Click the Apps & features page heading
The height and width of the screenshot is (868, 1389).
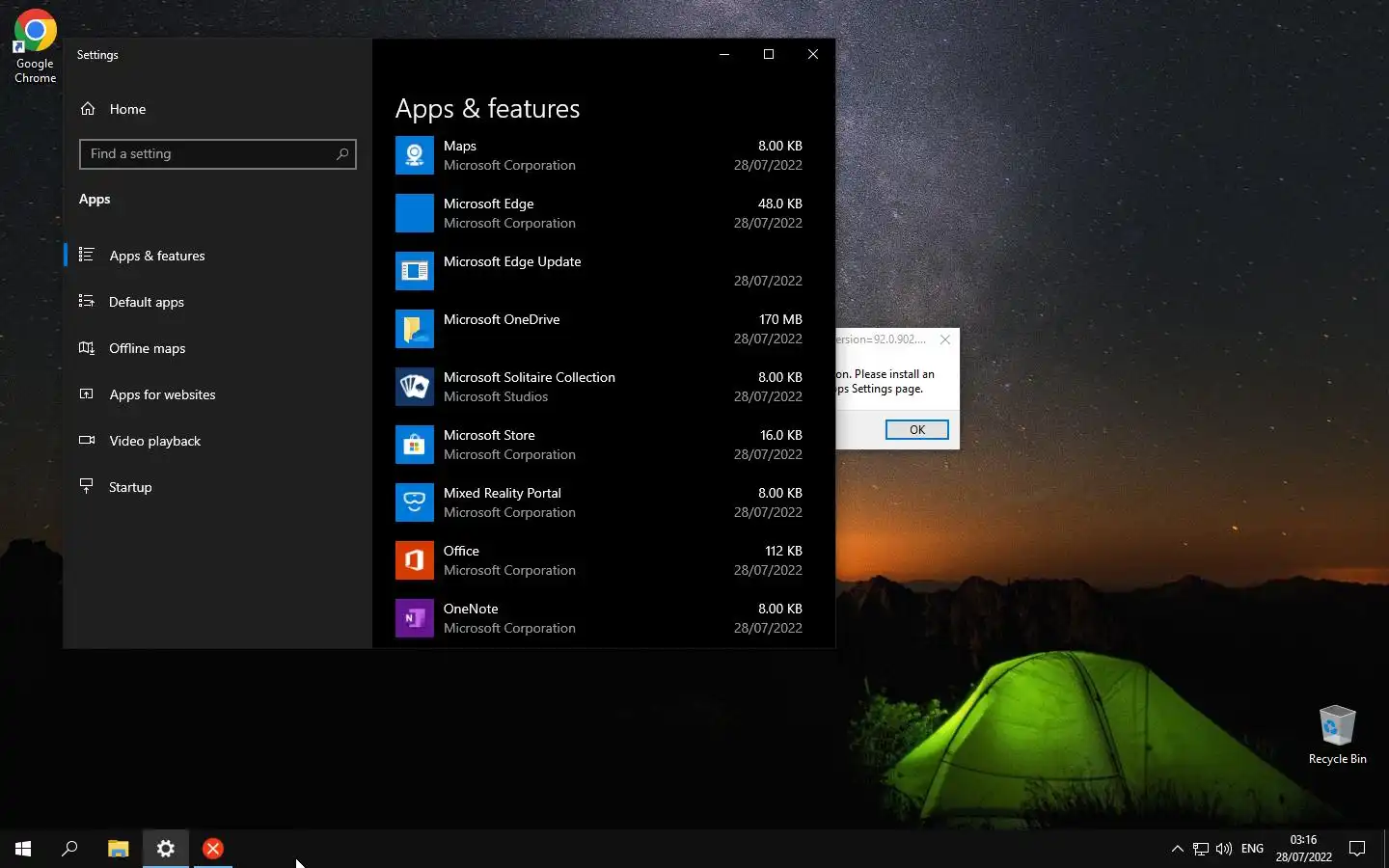487,108
